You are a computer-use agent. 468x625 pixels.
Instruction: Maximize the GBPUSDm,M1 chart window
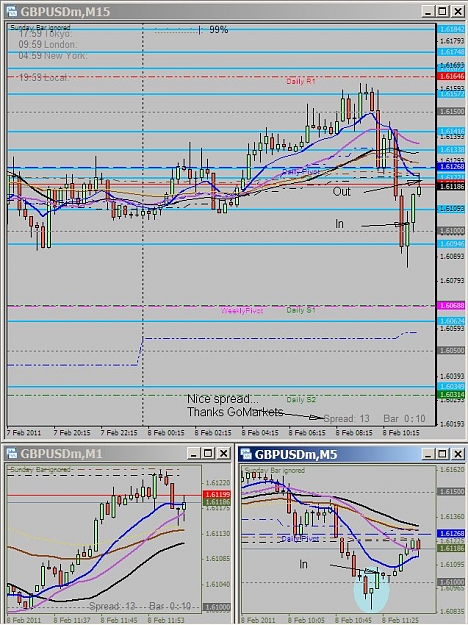pos(208,453)
